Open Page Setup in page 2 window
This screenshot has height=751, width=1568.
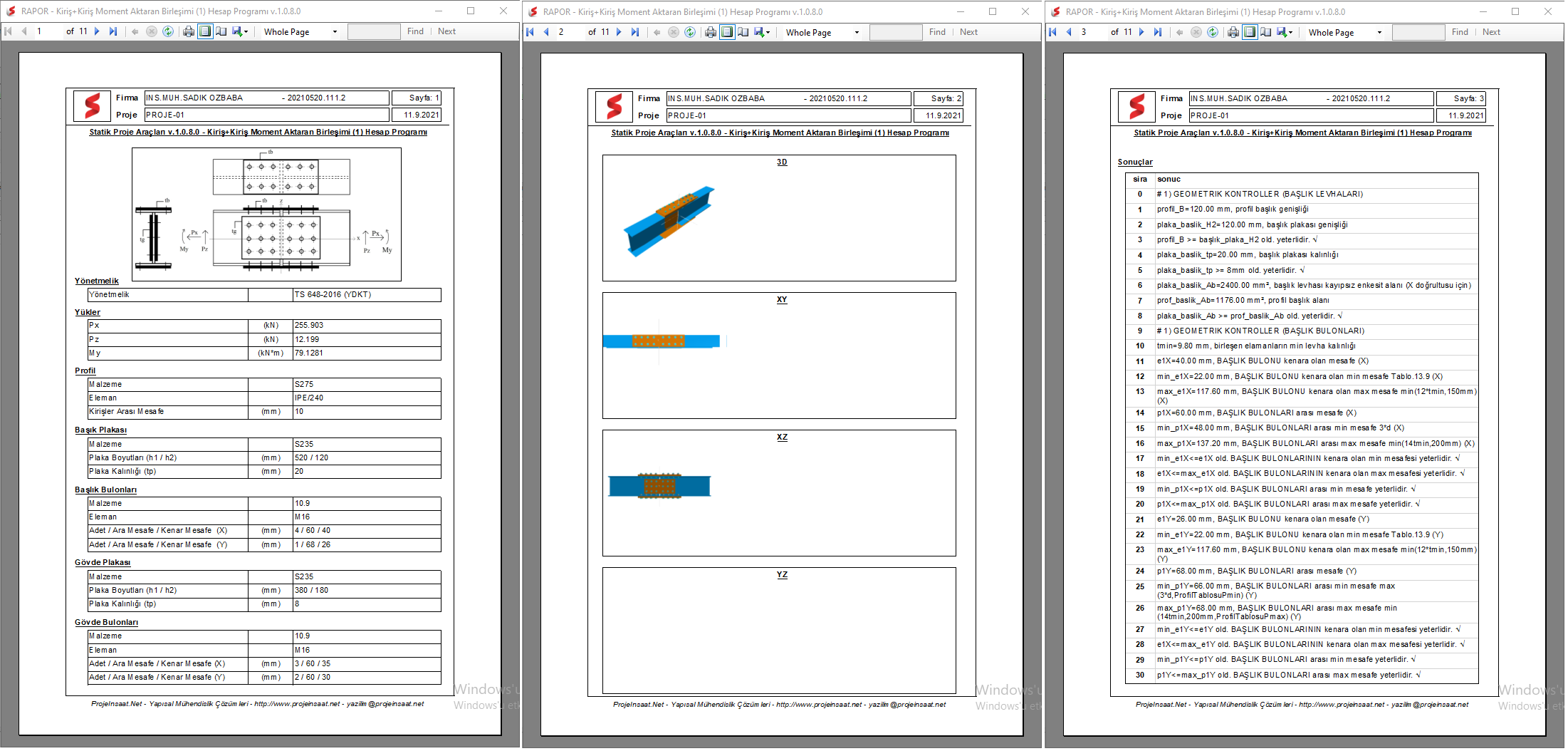coord(743,32)
